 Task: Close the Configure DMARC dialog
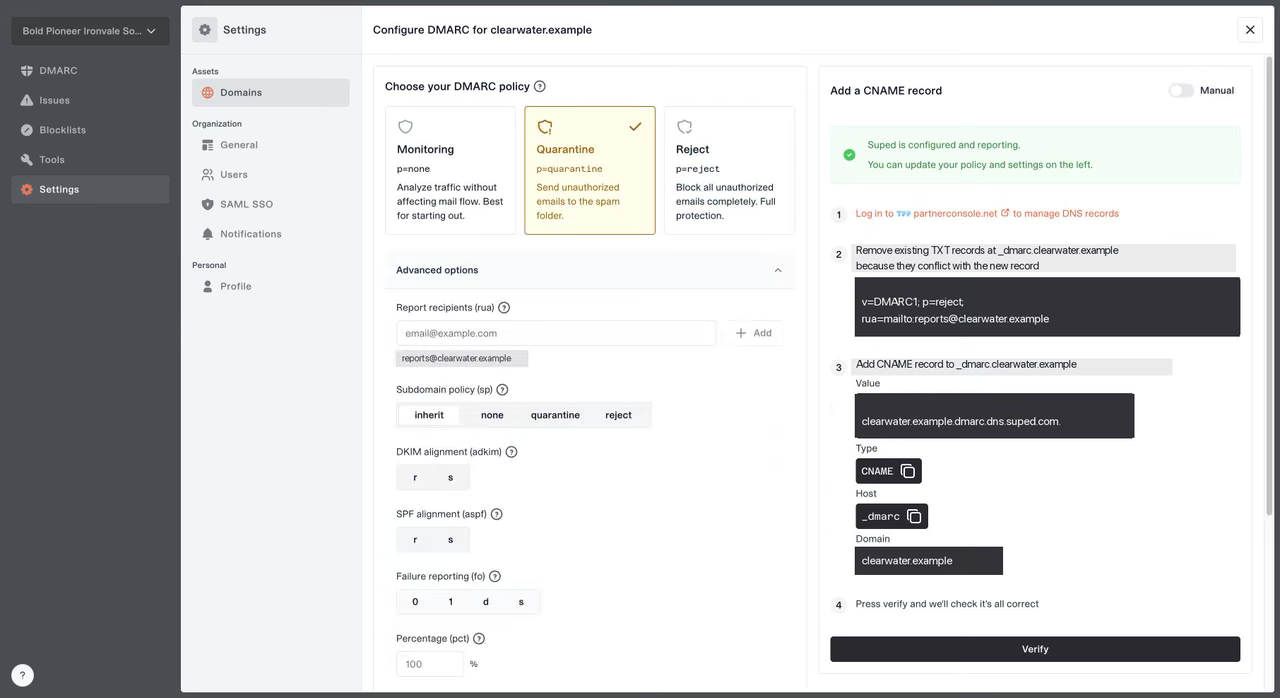(x=1250, y=30)
